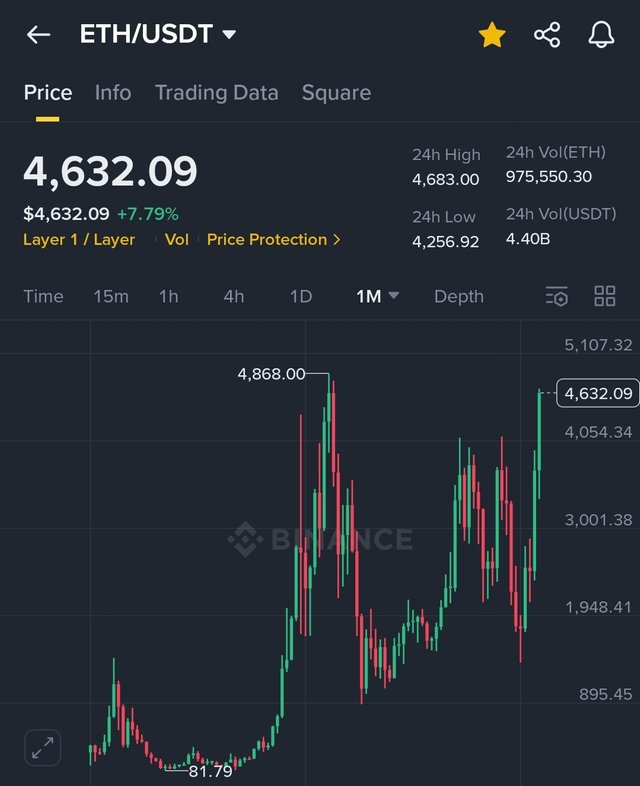Open the Square tab
This screenshot has height=786, width=640.
point(336,93)
